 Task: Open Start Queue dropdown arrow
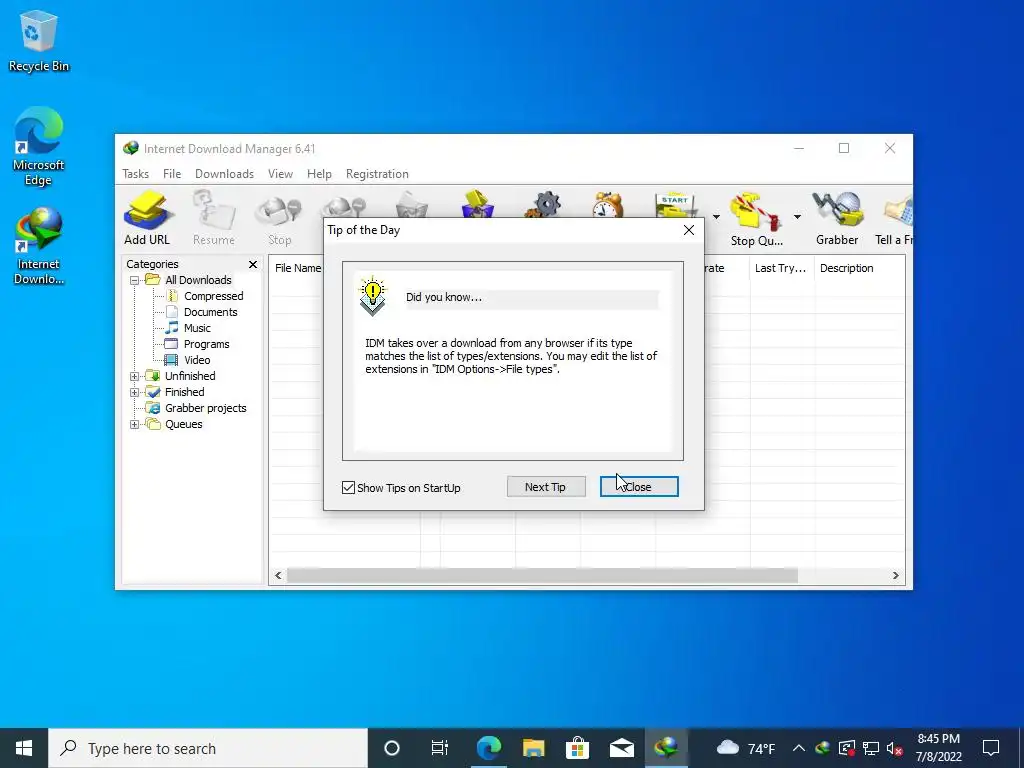(716, 217)
